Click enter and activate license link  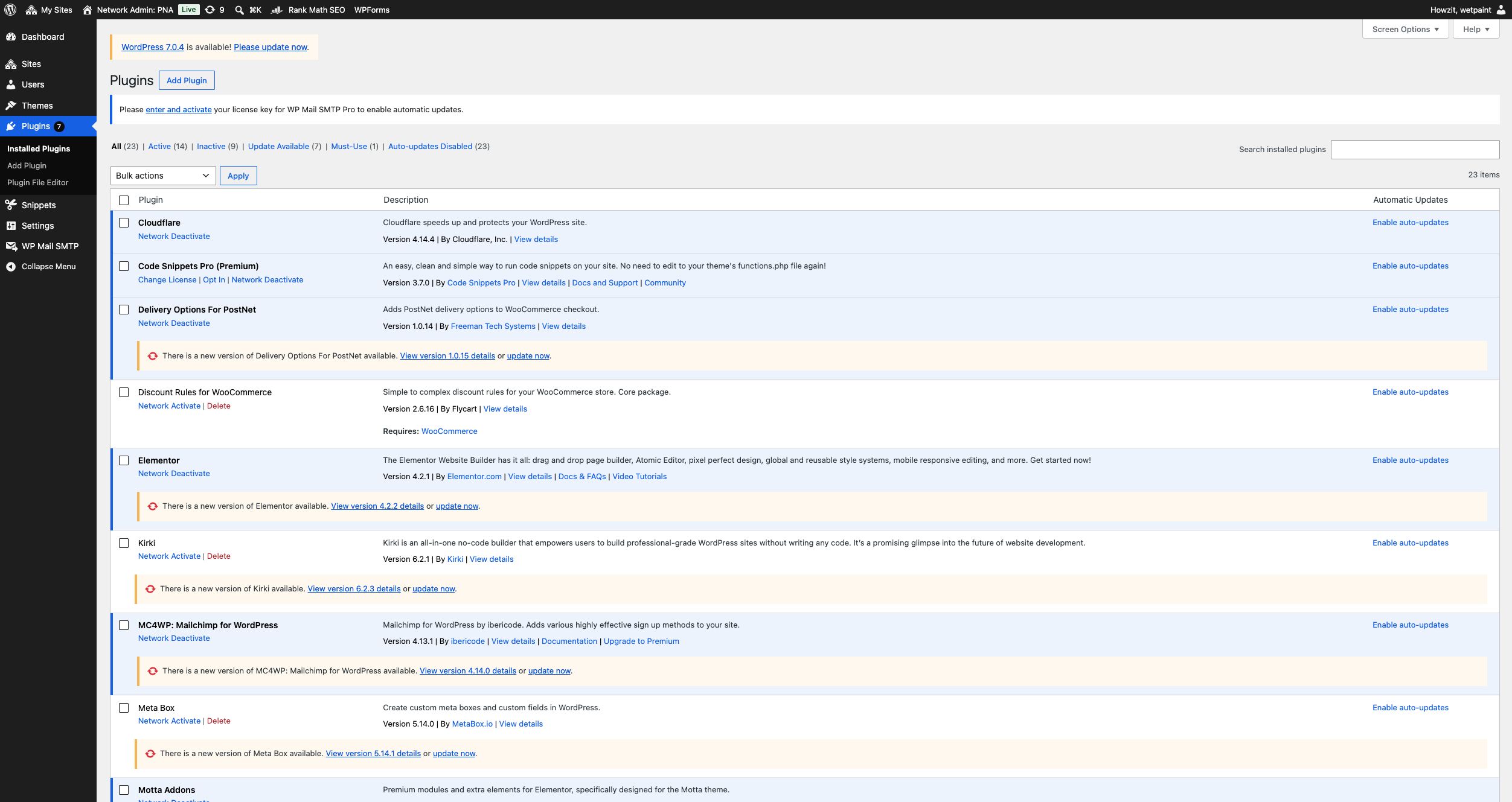(x=179, y=110)
